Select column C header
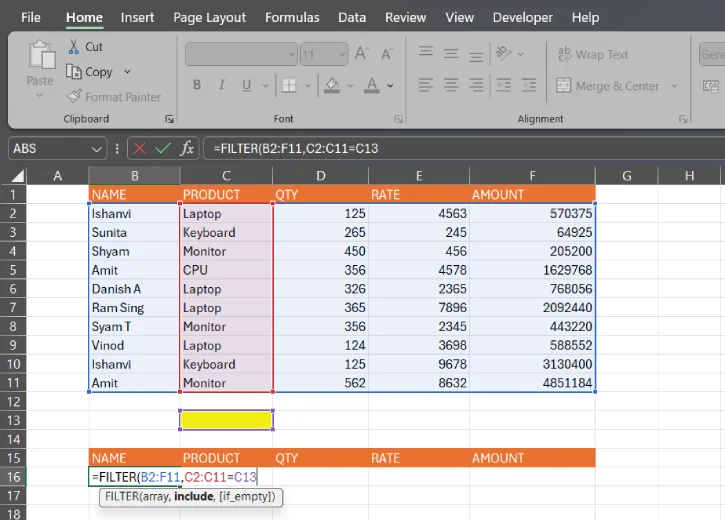The width and height of the screenshot is (725, 520). point(226,176)
